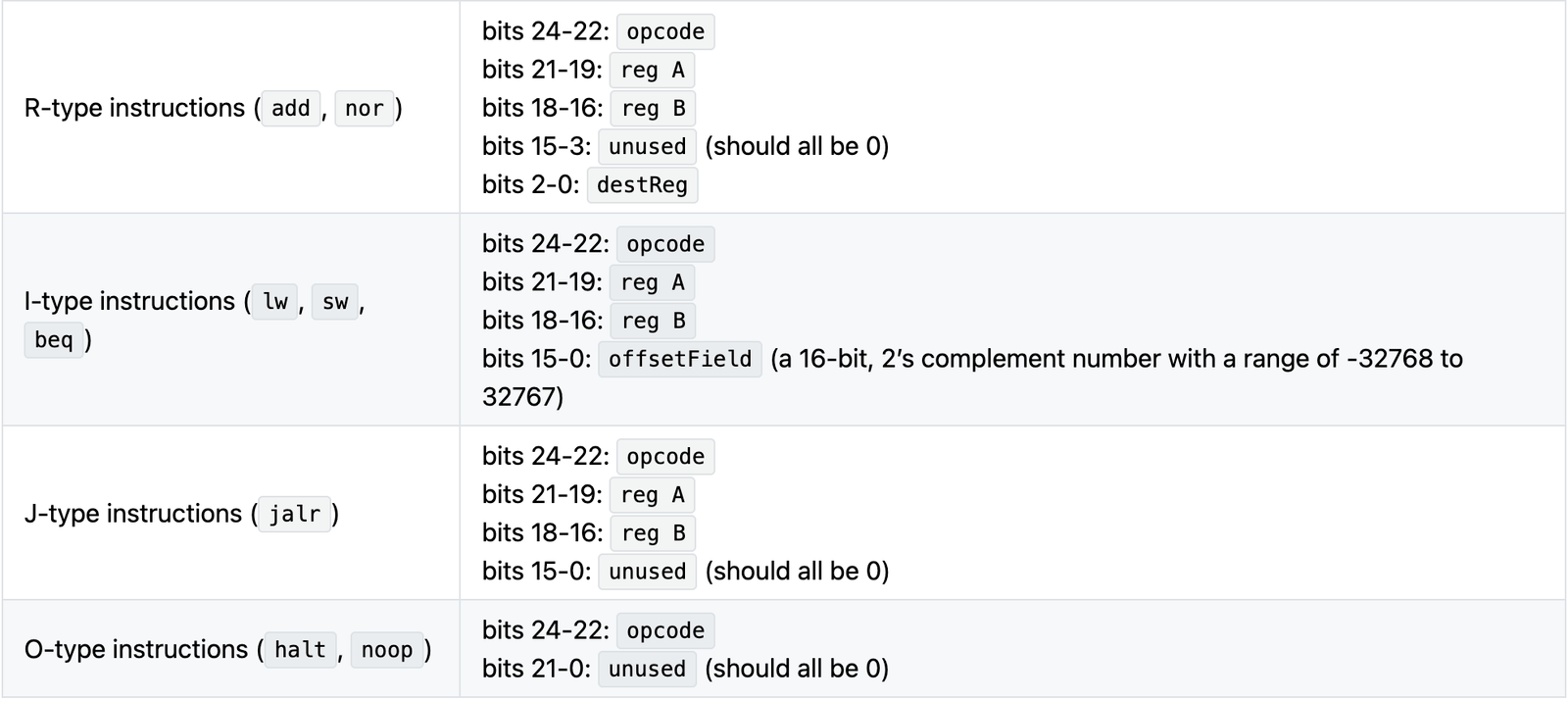Click reg A tag in J-type row

point(653,495)
